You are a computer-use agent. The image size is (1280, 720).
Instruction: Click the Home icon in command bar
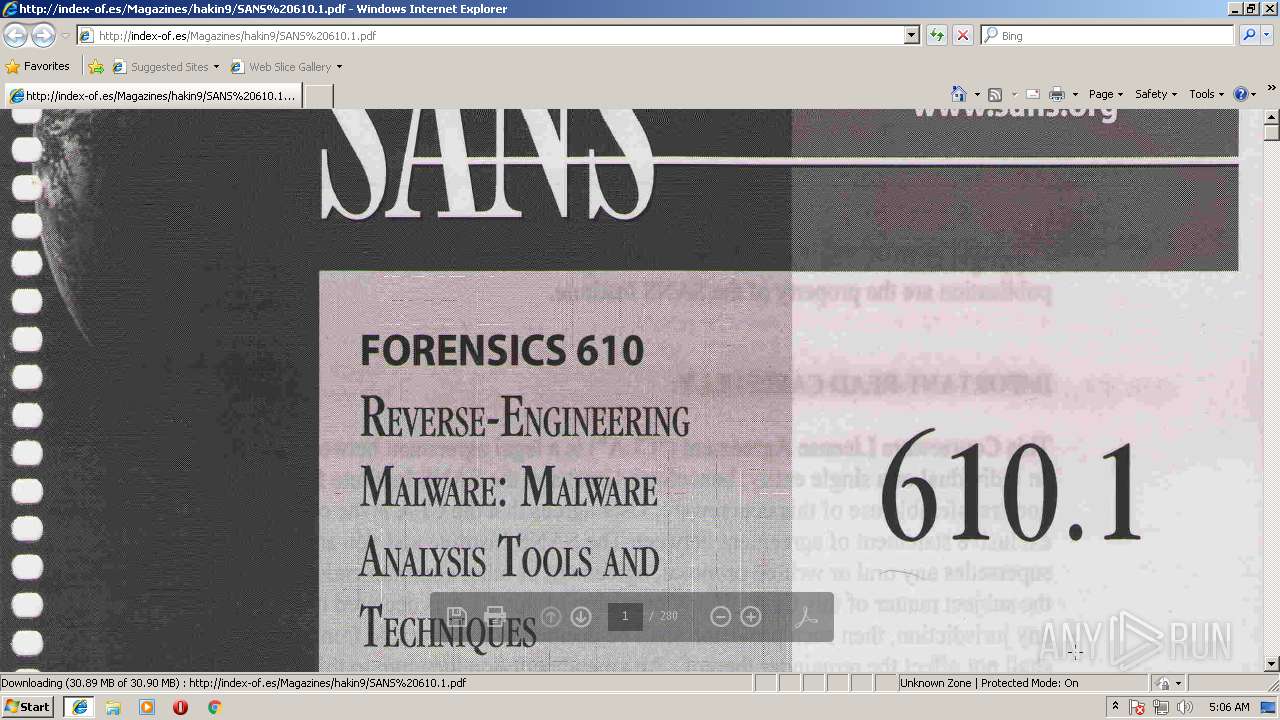click(x=959, y=94)
